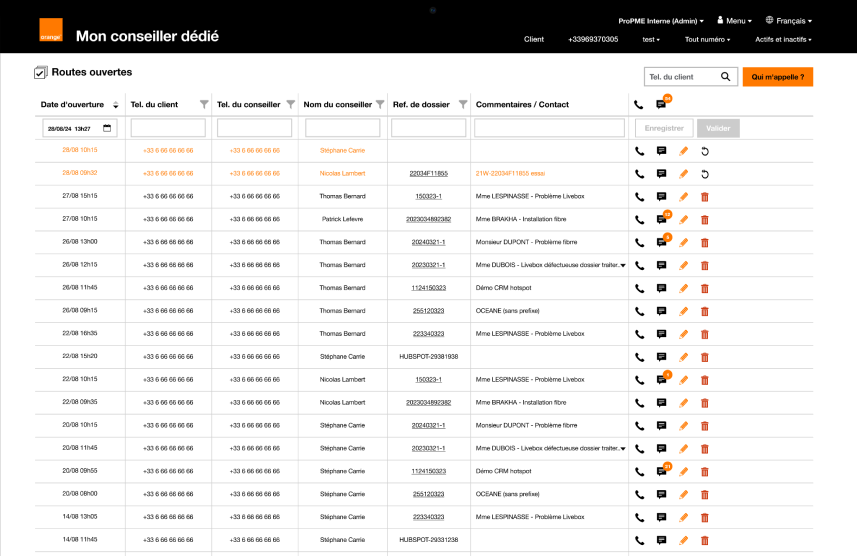Toggle the Routes ouvertes checkbox

coord(40,72)
